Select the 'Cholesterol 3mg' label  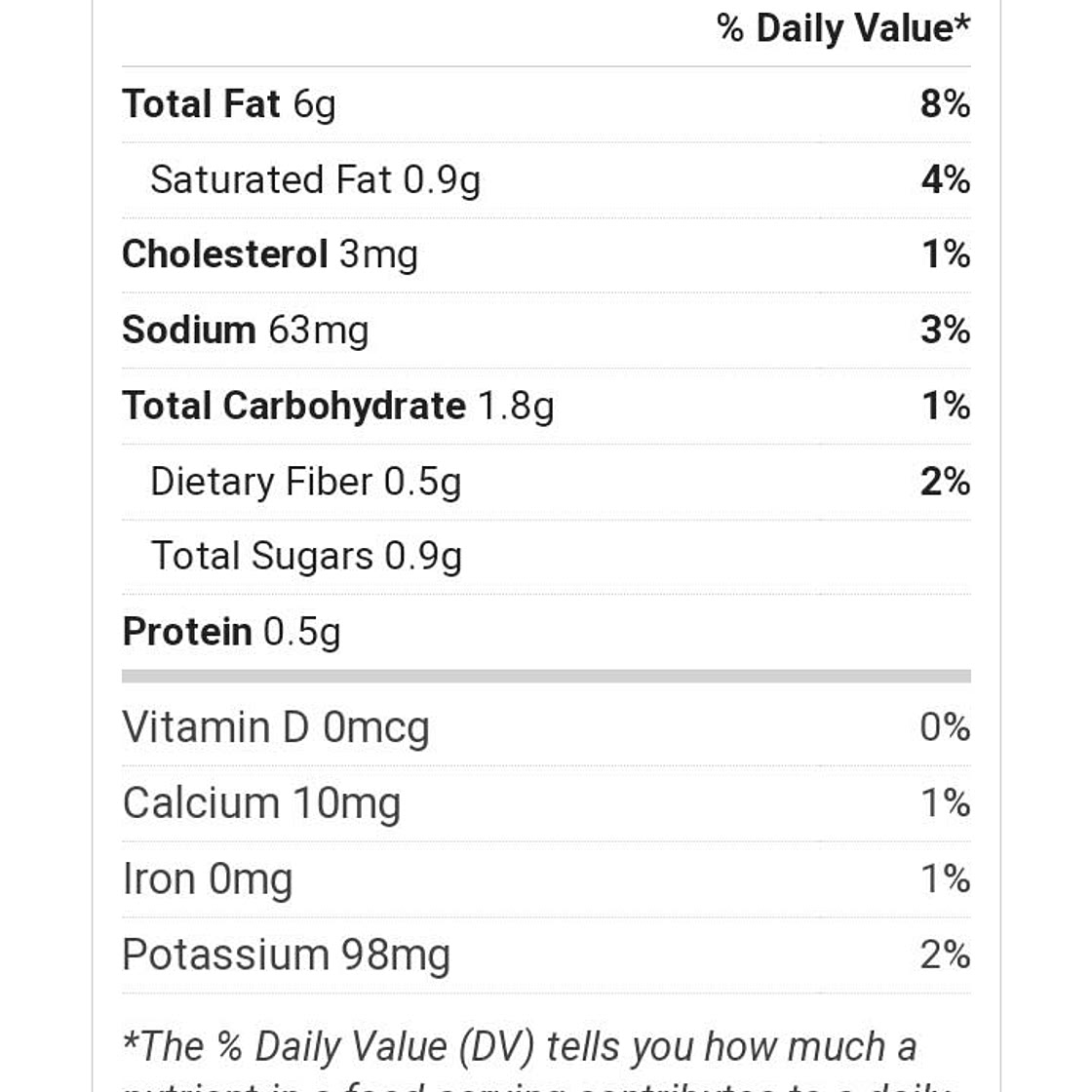269,255
